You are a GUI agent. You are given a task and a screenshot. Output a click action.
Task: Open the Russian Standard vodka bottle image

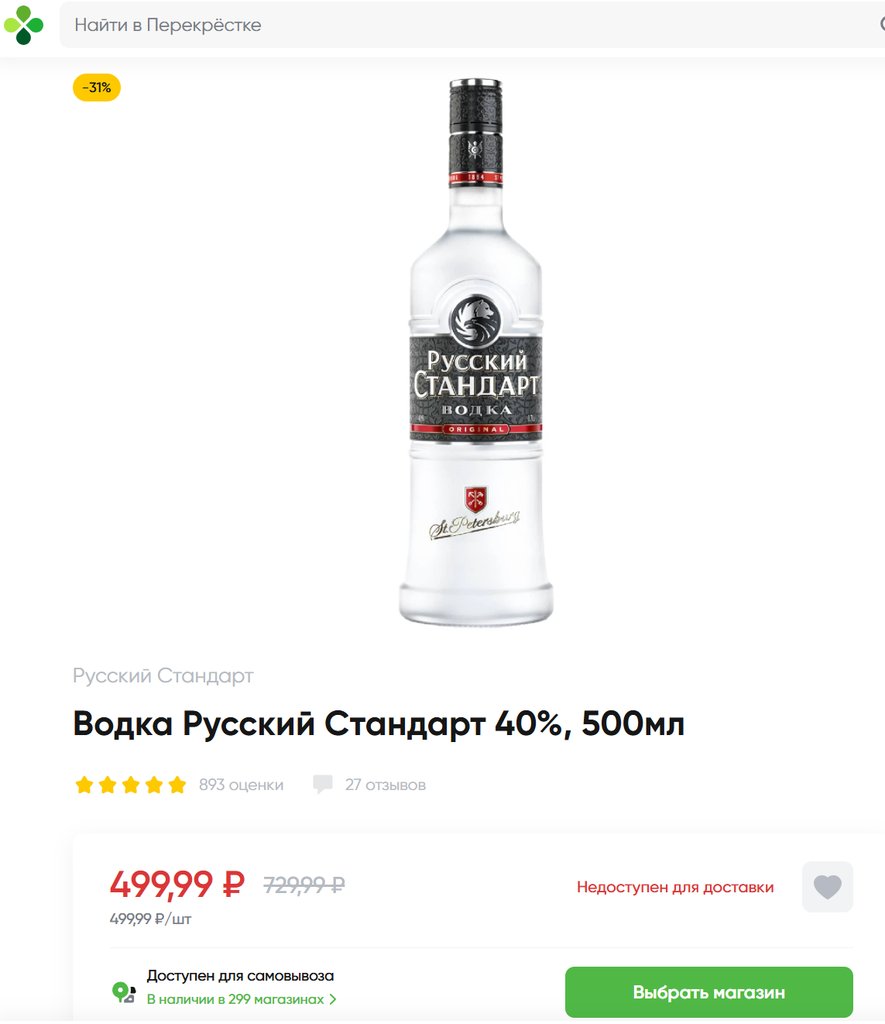pos(475,351)
